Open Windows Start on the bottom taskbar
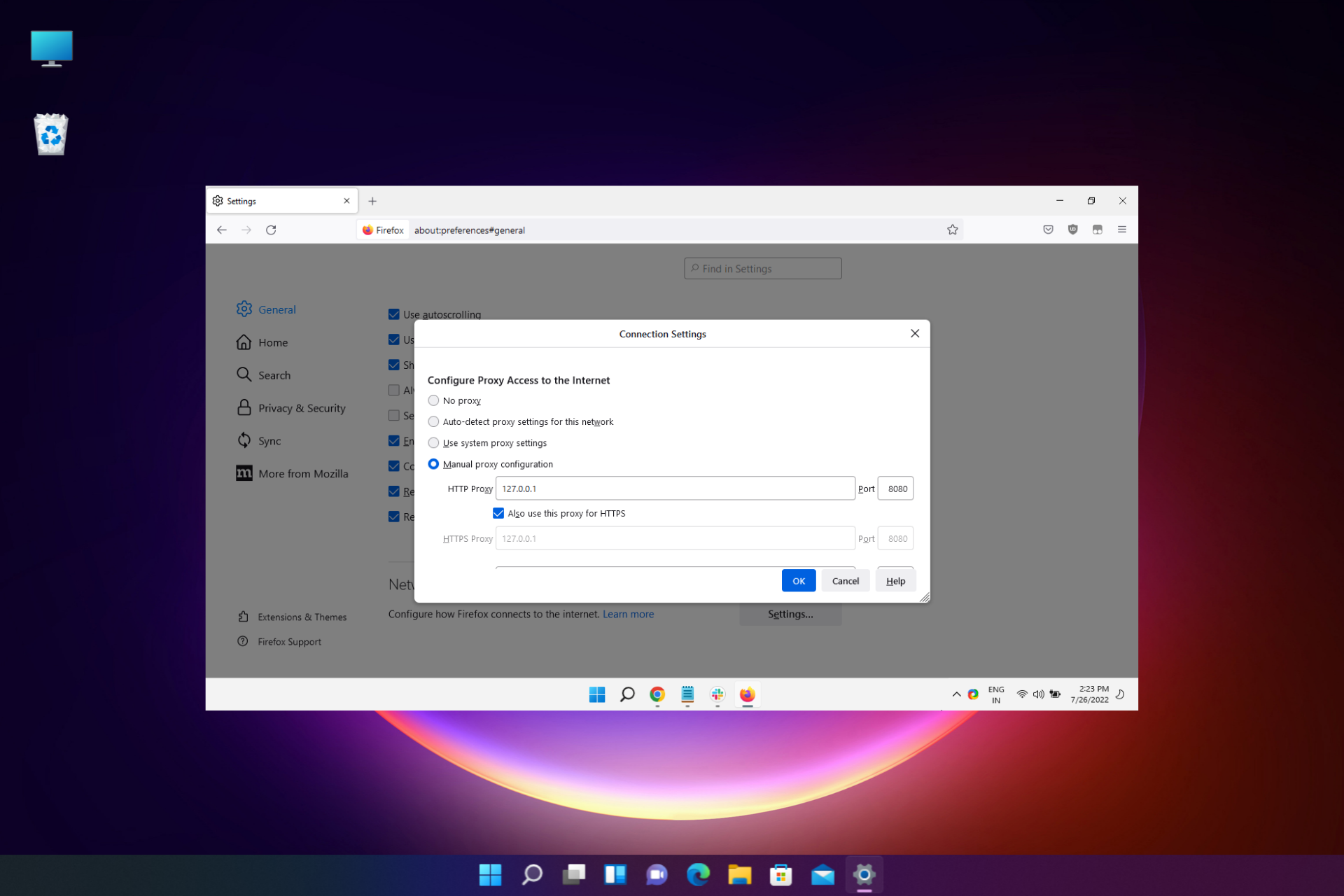This screenshot has width=1344, height=896. pos(490,874)
